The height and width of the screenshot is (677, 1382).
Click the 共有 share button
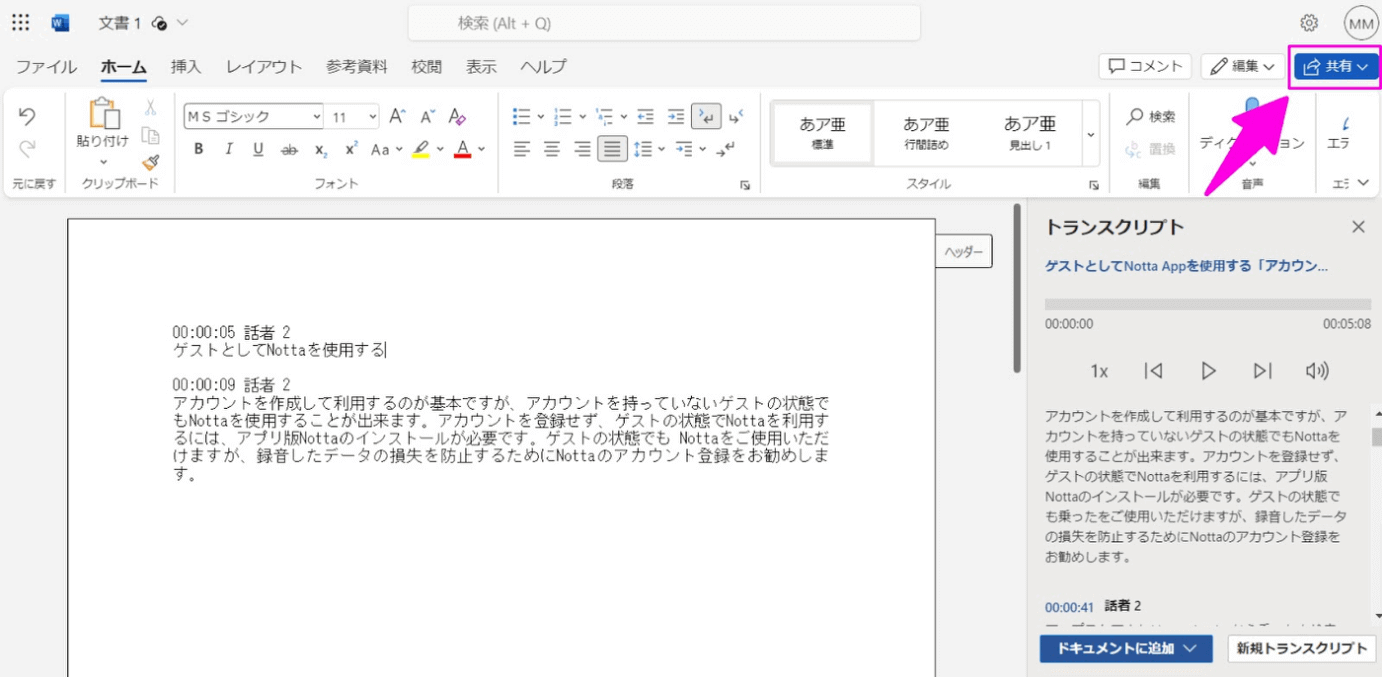tap(1336, 66)
